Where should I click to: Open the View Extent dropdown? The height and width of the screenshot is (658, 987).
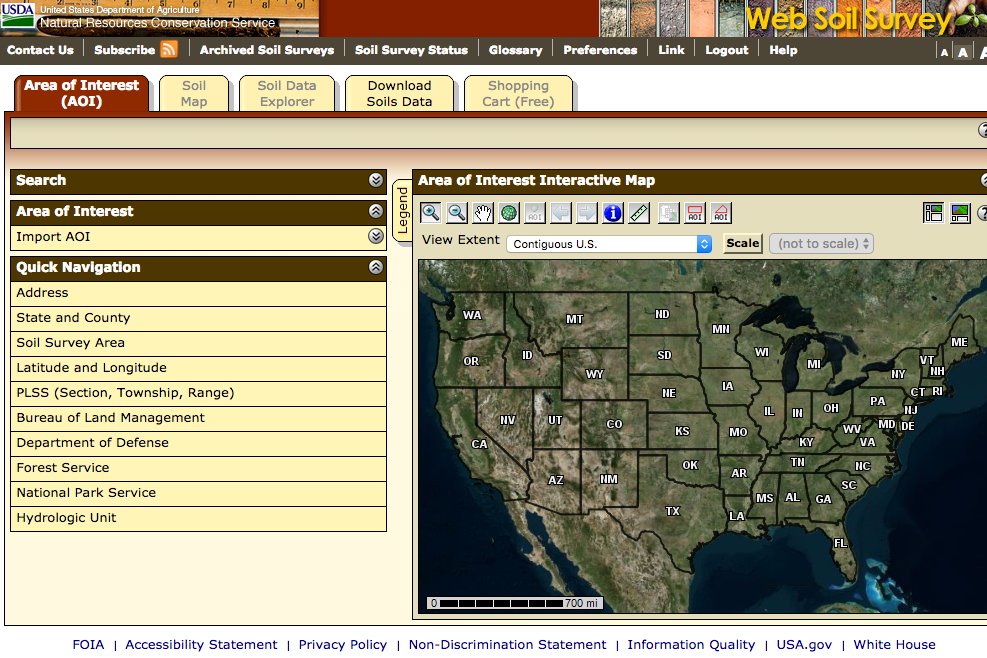pyautogui.click(x=609, y=244)
